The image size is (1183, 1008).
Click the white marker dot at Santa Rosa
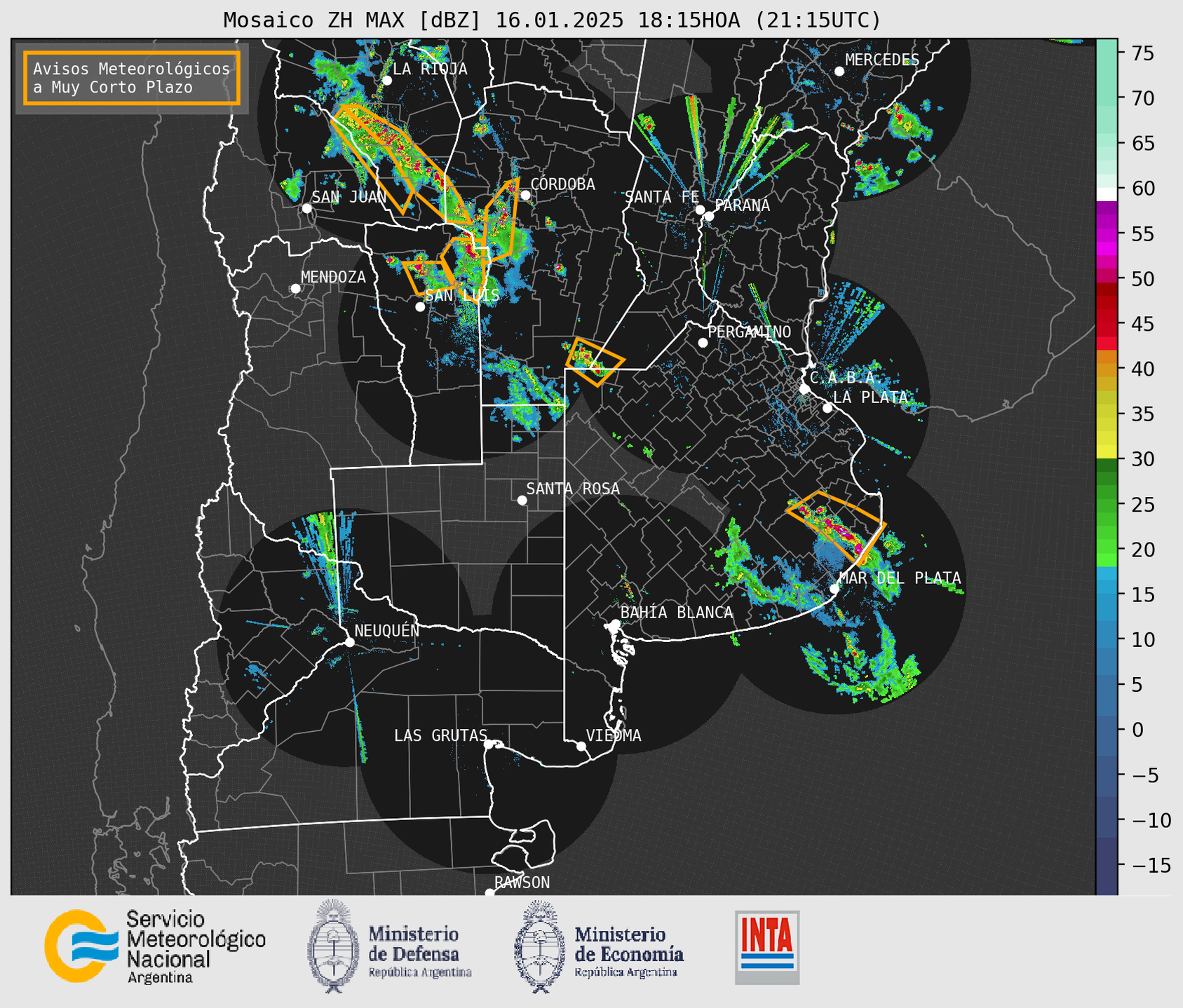point(522,500)
